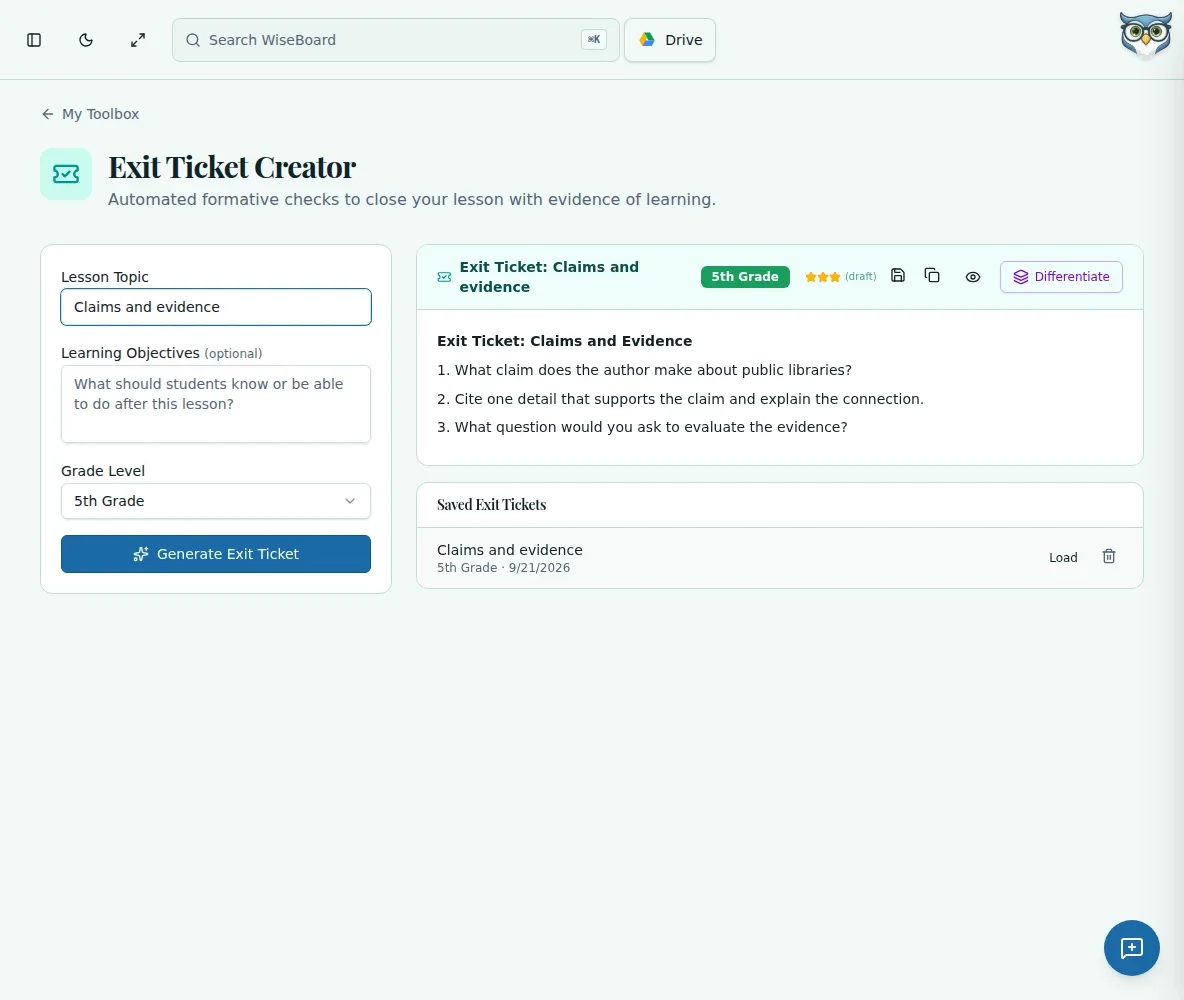The image size is (1184, 1000).
Task: Click question 1 about public libraries
Action: pyautogui.click(x=644, y=370)
